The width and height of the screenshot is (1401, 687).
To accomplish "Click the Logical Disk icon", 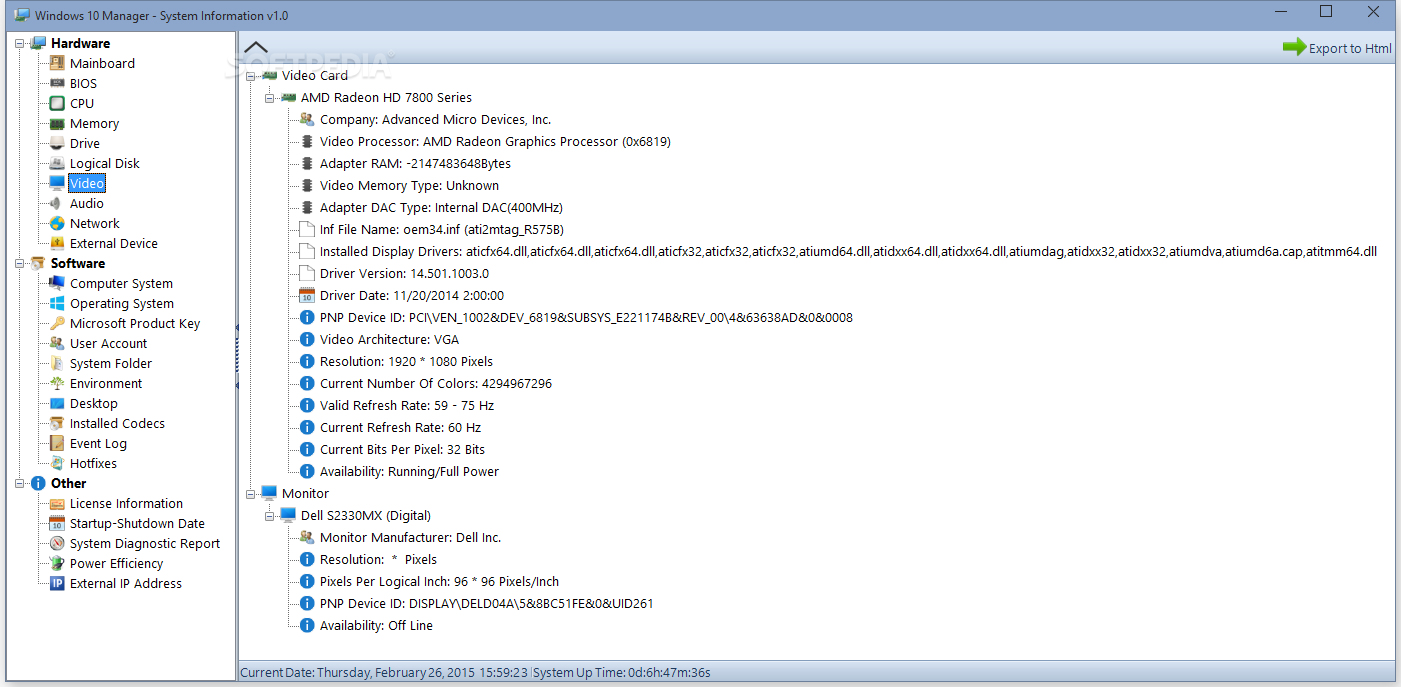I will tap(57, 163).
